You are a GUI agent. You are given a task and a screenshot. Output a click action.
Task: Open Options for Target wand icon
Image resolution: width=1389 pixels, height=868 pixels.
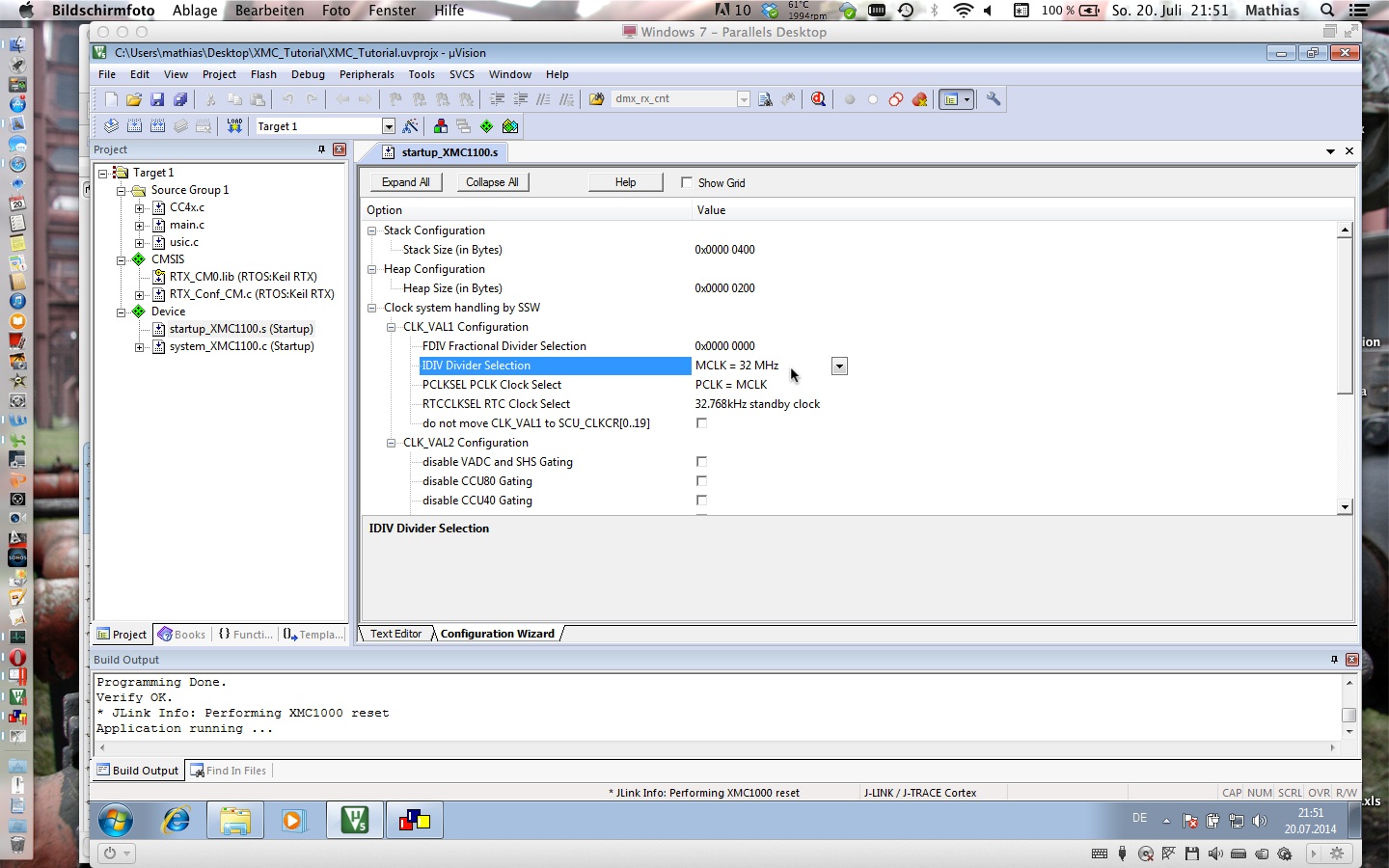tap(411, 126)
